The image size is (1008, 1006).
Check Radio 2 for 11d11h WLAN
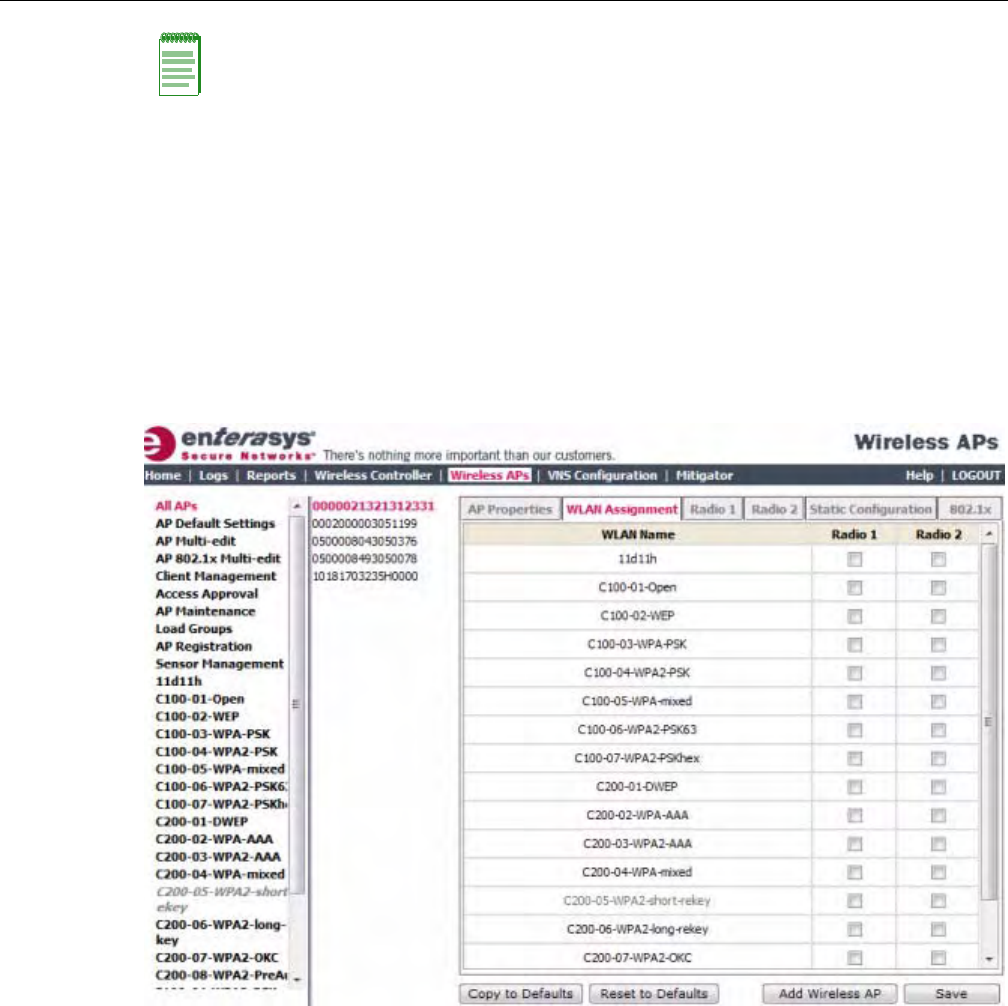point(938,559)
